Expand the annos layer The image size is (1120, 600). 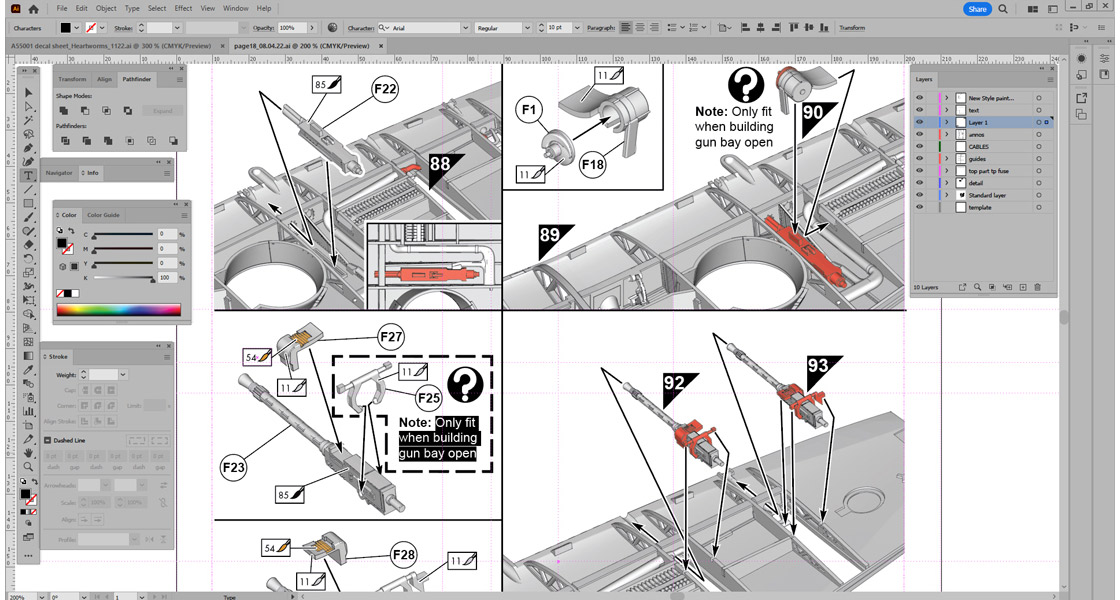point(946,133)
